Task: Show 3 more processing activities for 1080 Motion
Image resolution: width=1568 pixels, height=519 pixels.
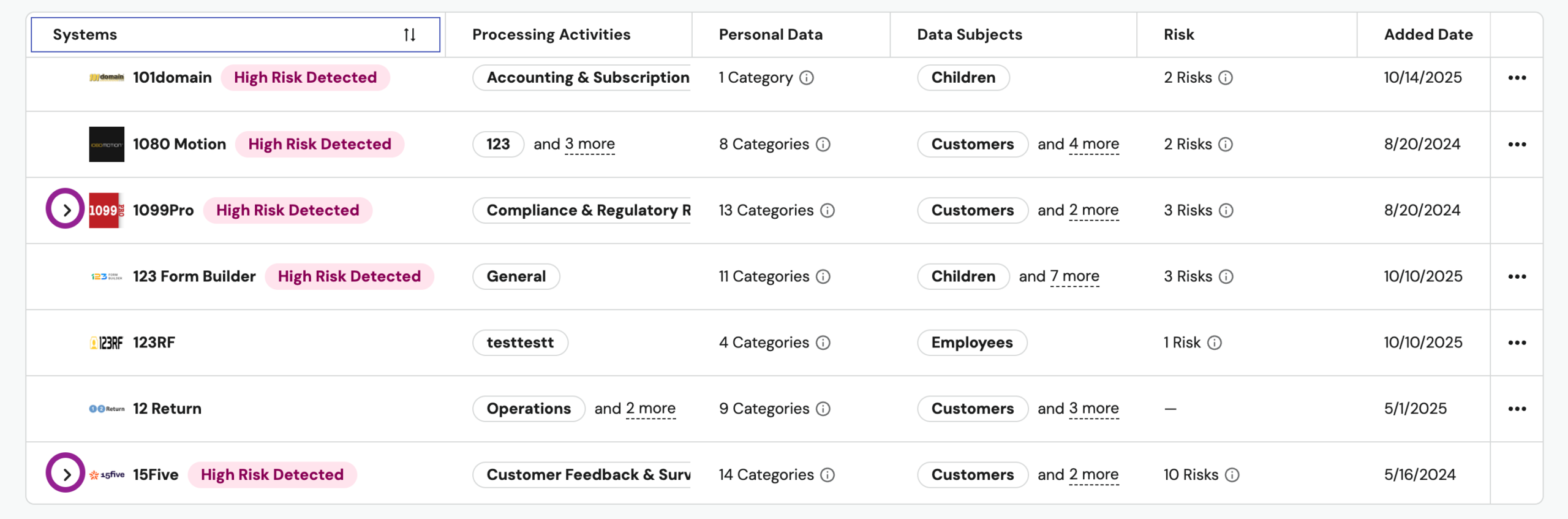Action: click(589, 145)
